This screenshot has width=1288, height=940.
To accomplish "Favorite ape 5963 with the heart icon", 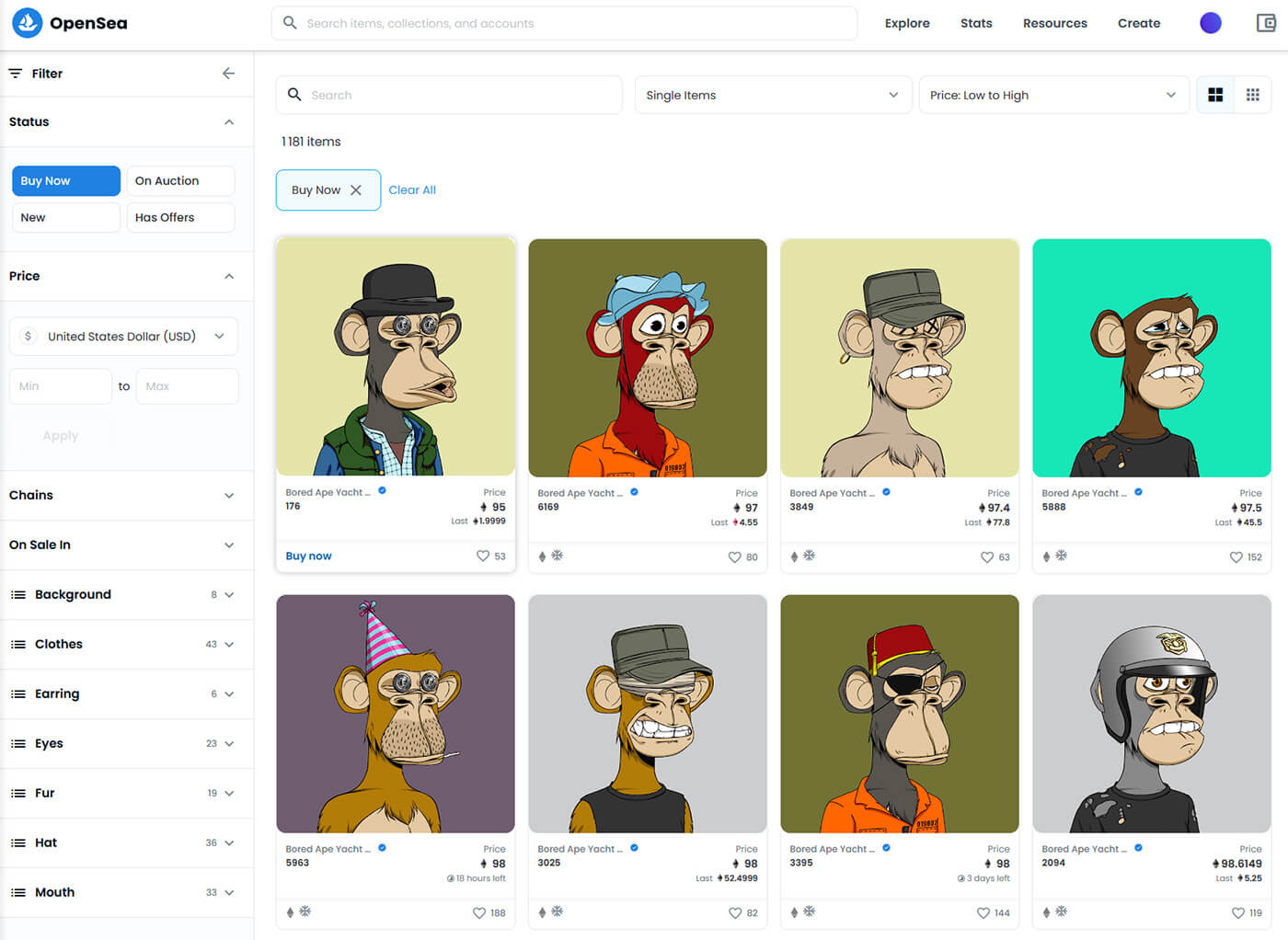I will click(x=479, y=912).
